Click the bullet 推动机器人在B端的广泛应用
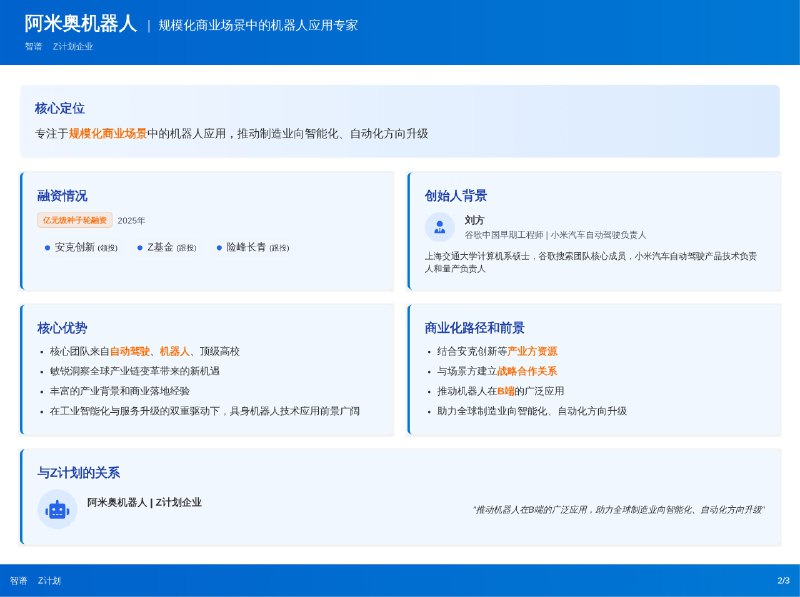This screenshot has height=597, width=800. [501, 391]
